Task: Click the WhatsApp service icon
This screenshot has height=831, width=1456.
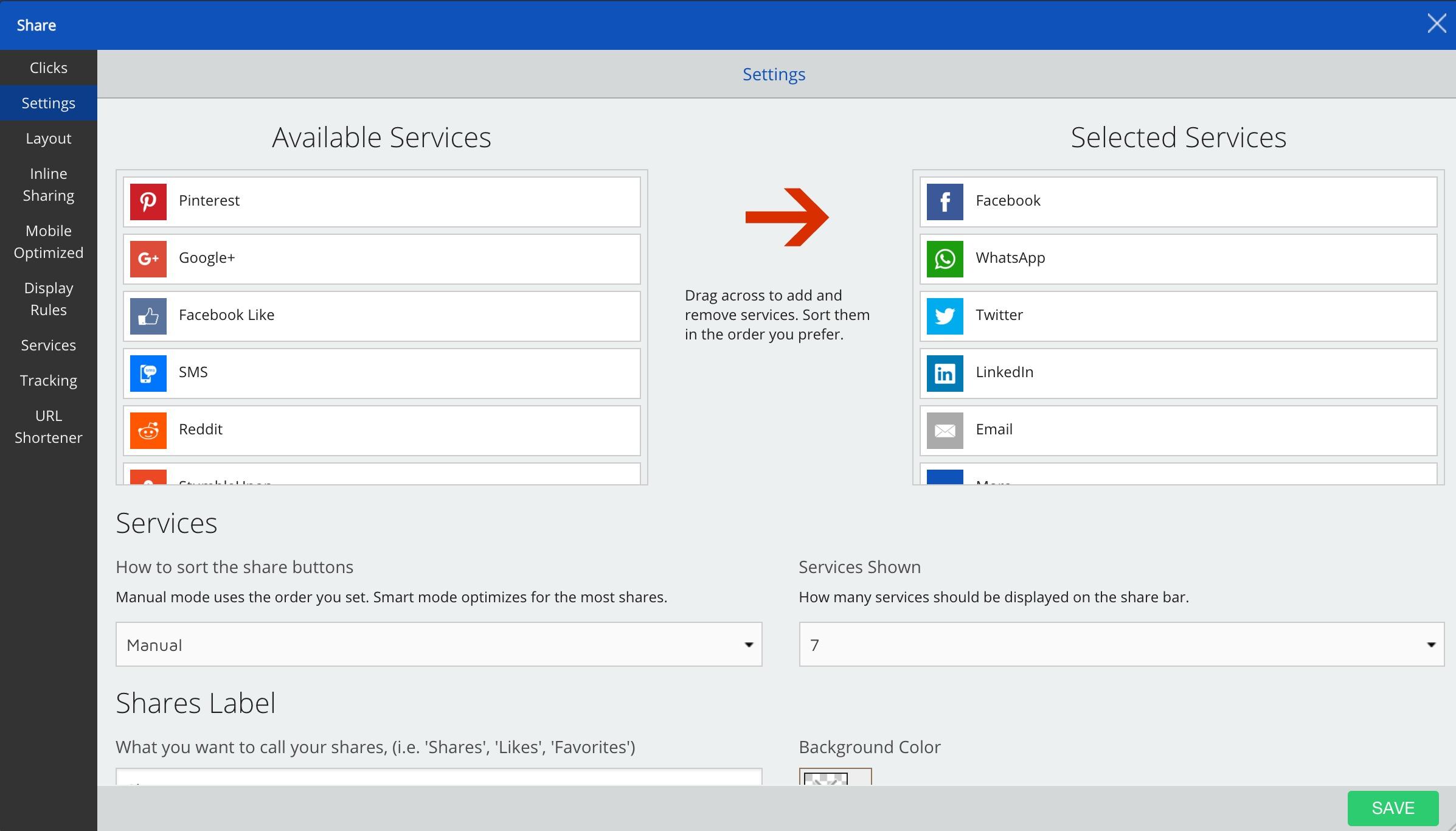Action: (945, 259)
